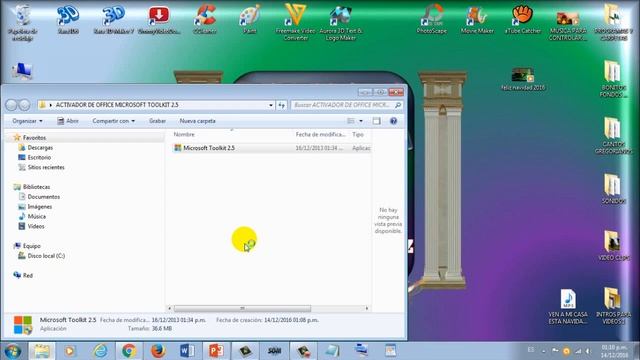Screen dimensions: 640x360
Task: Open the Recycle Bin desktop icon
Action: pos(22,22)
